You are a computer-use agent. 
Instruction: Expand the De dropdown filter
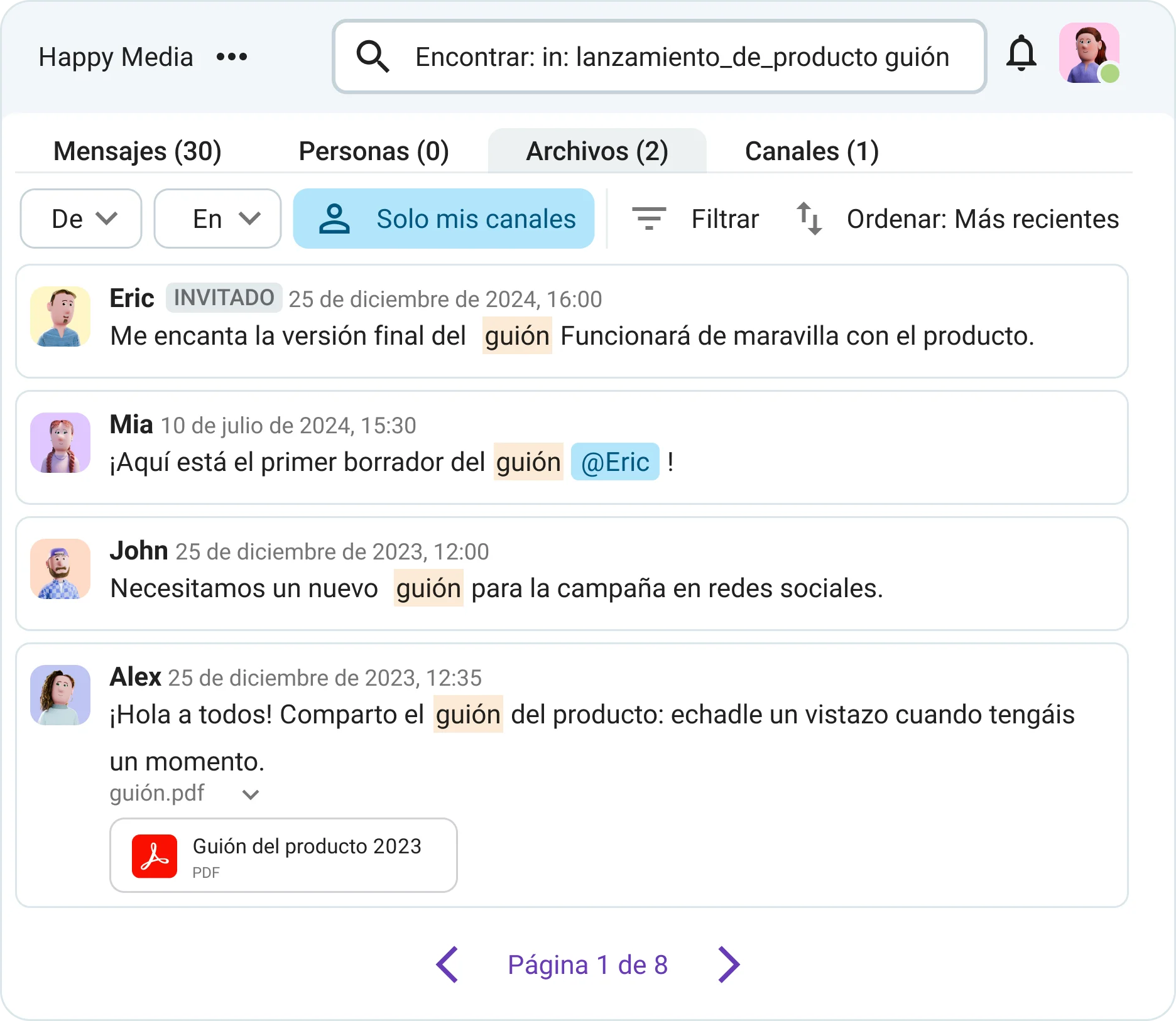coord(81,219)
